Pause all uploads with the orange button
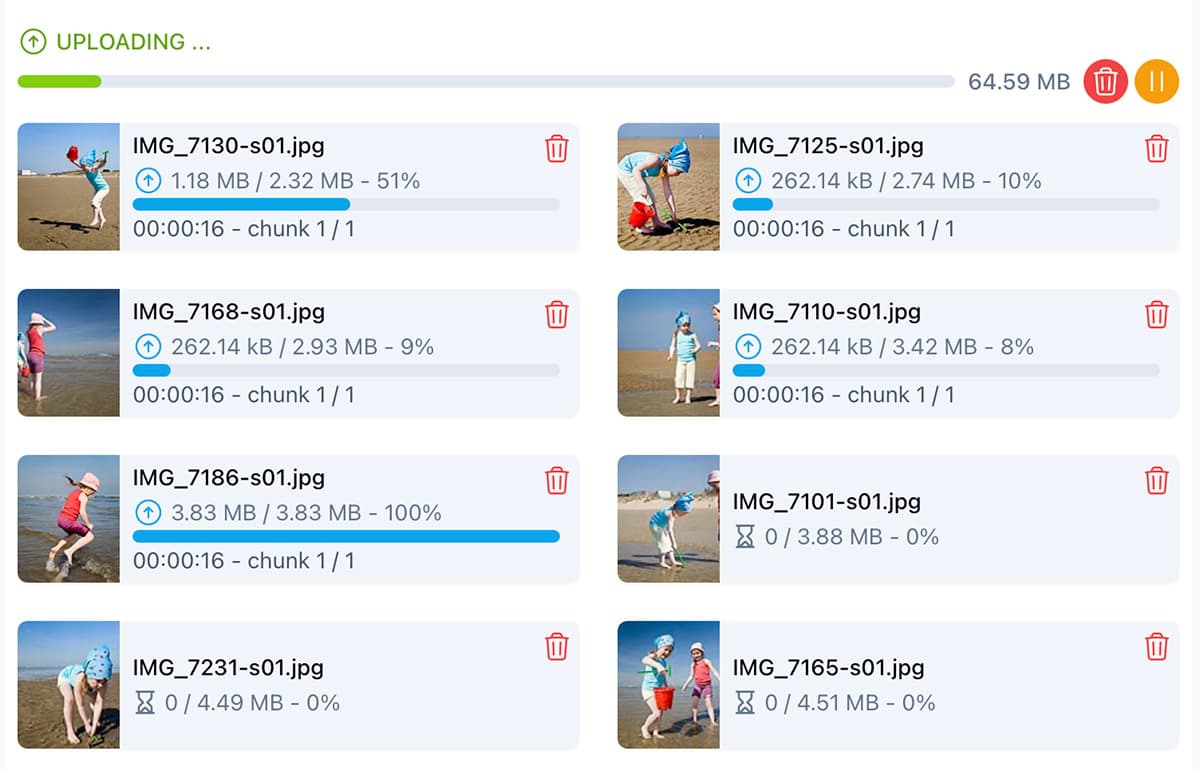 (1156, 81)
